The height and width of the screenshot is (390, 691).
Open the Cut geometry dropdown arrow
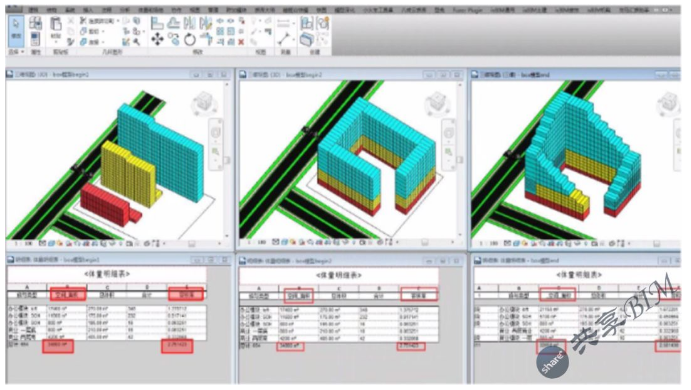(x=103, y=31)
